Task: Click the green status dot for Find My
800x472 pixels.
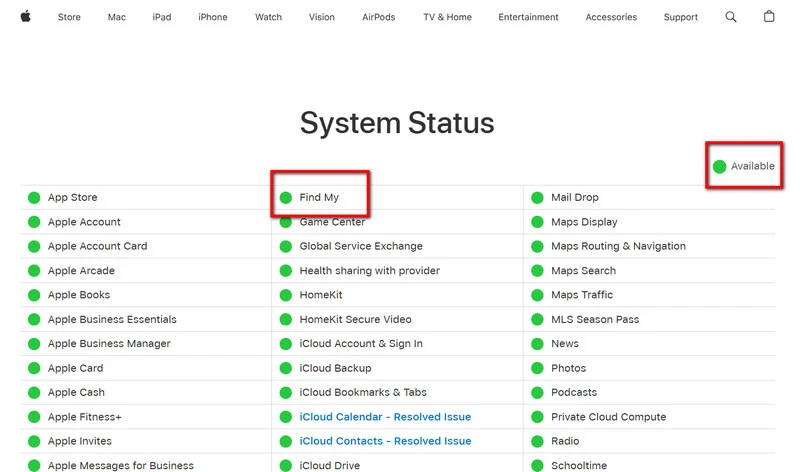Action: coord(286,197)
